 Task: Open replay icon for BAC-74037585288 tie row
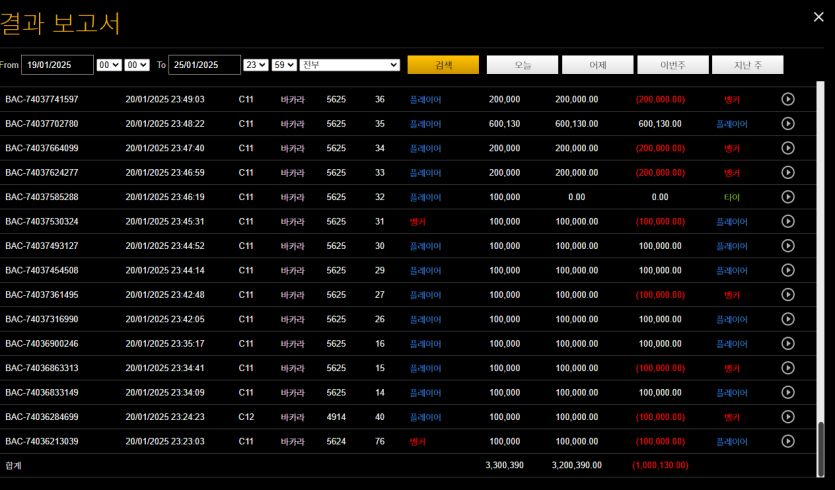coord(787,197)
